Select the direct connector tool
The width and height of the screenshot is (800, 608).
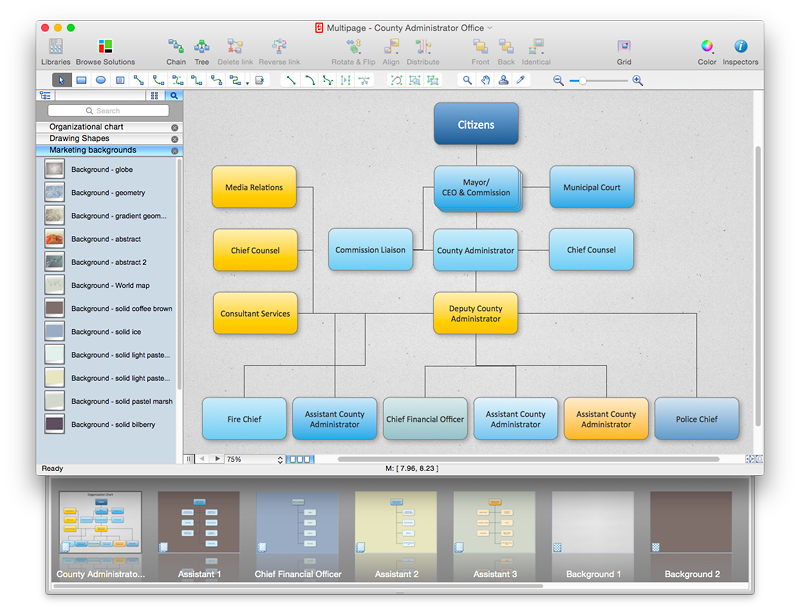coord(139,80)
